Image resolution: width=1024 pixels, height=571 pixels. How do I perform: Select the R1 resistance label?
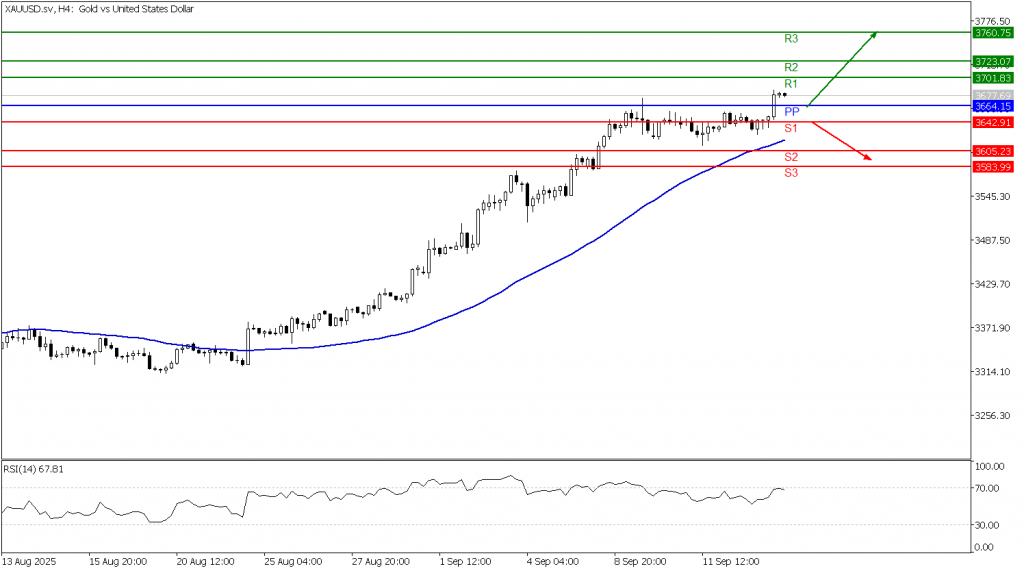791,84
